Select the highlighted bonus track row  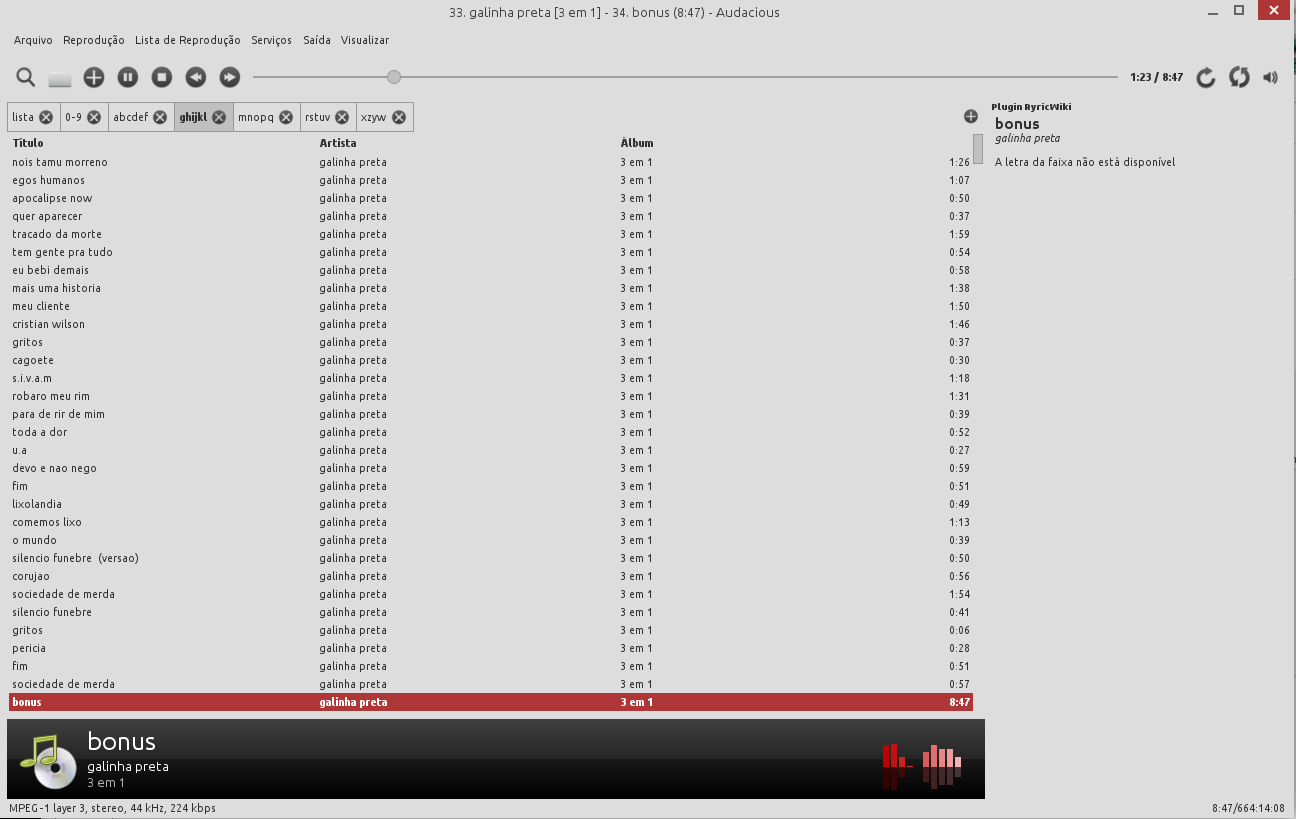click(x=490, y=702)
